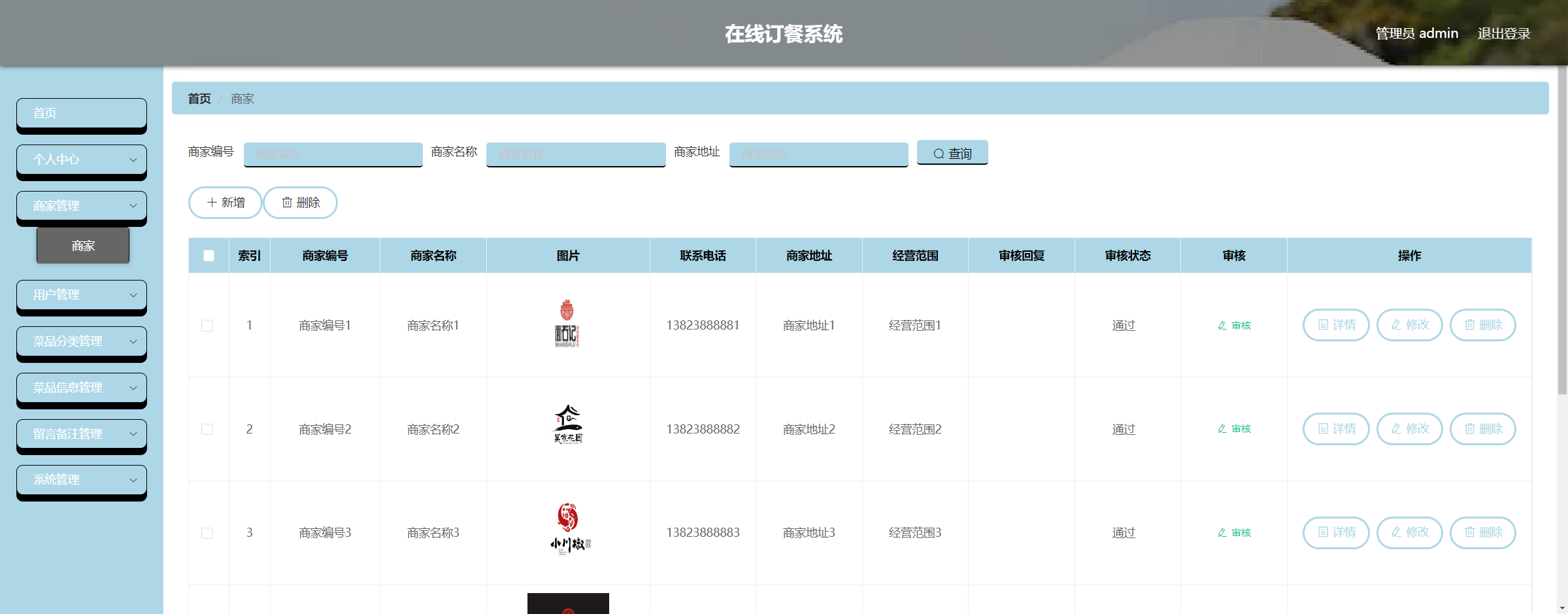Click the plus icon on the 新增 button
The width and height of the screenshot is (1568, 614).
[210, 203]
